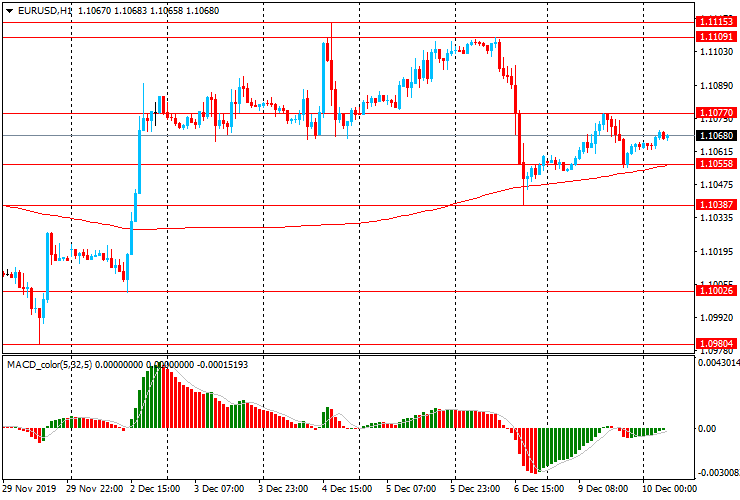The width and height of the screenshot is (740, 500).
Task: Select the 1.10387 price level label
Action: tap(716, 205)
